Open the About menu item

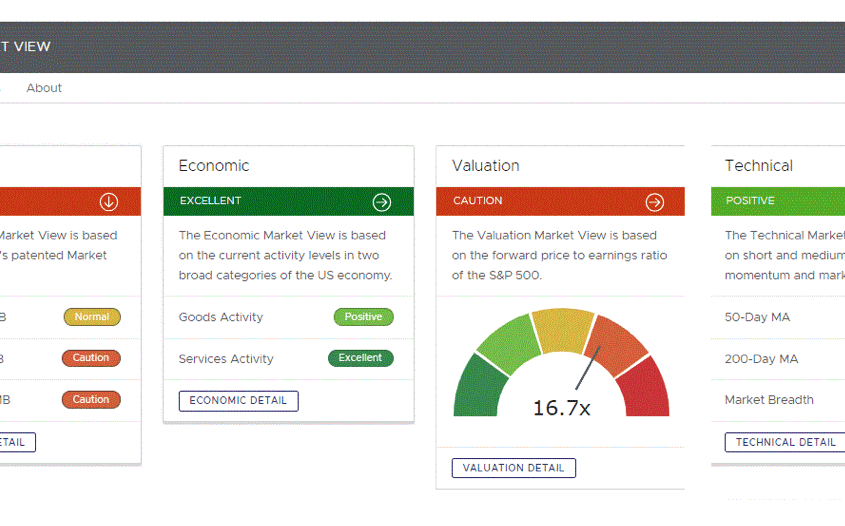(44, 88)
